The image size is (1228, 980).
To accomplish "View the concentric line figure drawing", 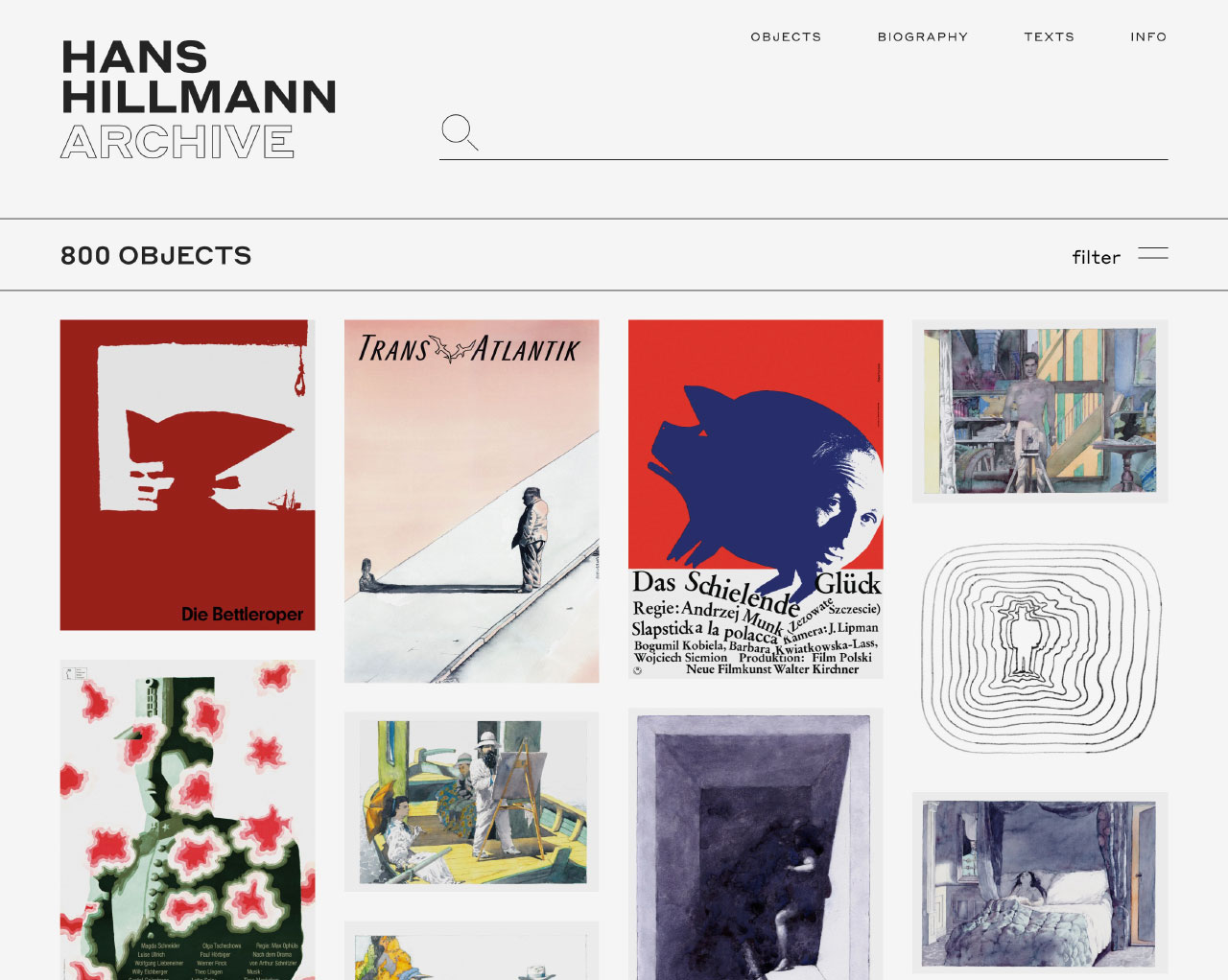I will point(1040,647).
